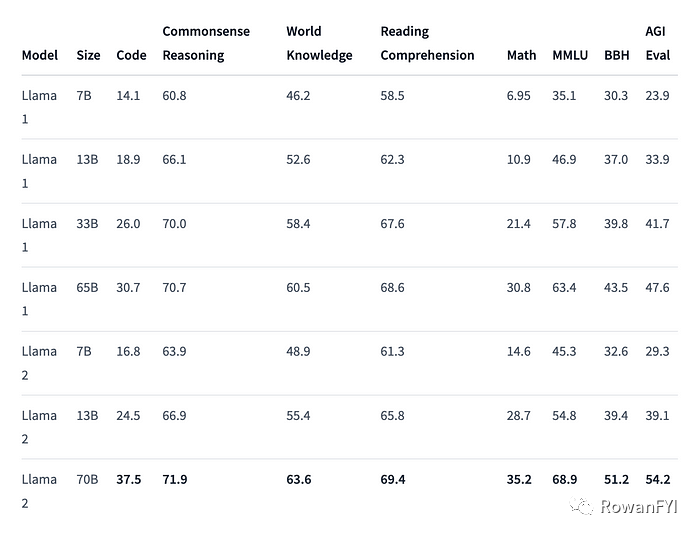Select the Reading Comprehension column header

pyautogui.click(x=427, y=43)
